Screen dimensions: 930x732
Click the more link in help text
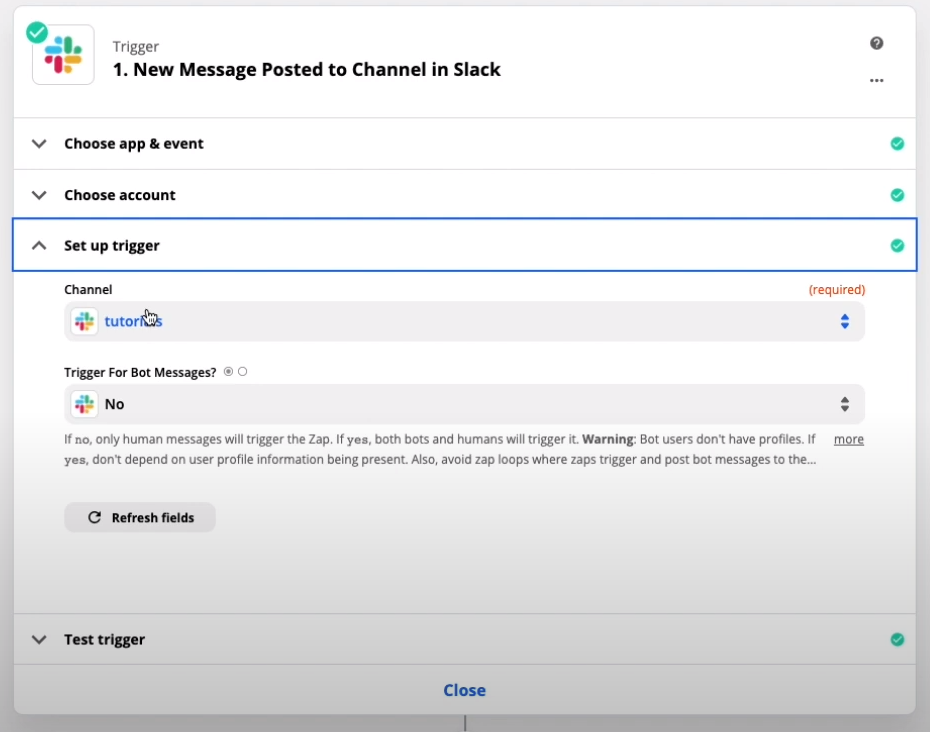pyautogui.click(x=849, y=440)
